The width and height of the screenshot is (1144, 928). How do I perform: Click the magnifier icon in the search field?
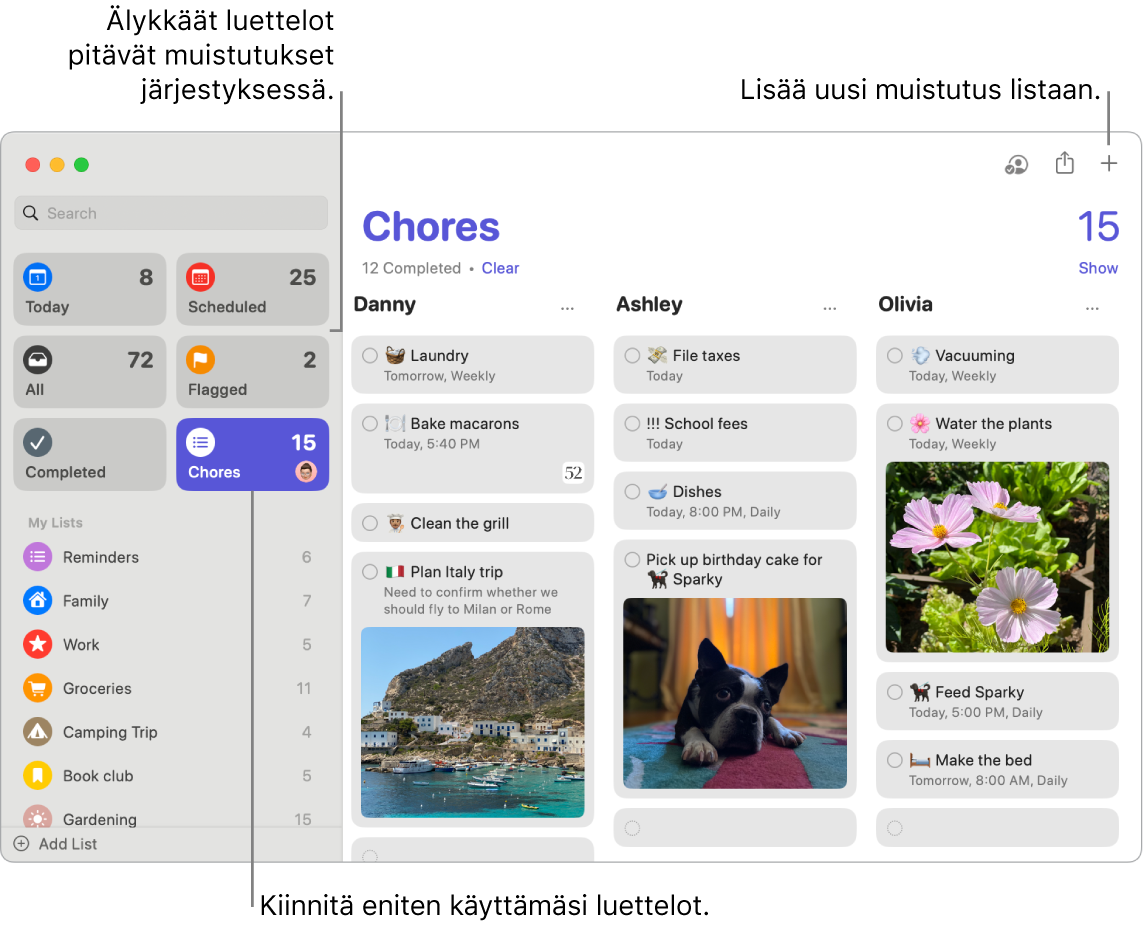[x=31, y=213]
